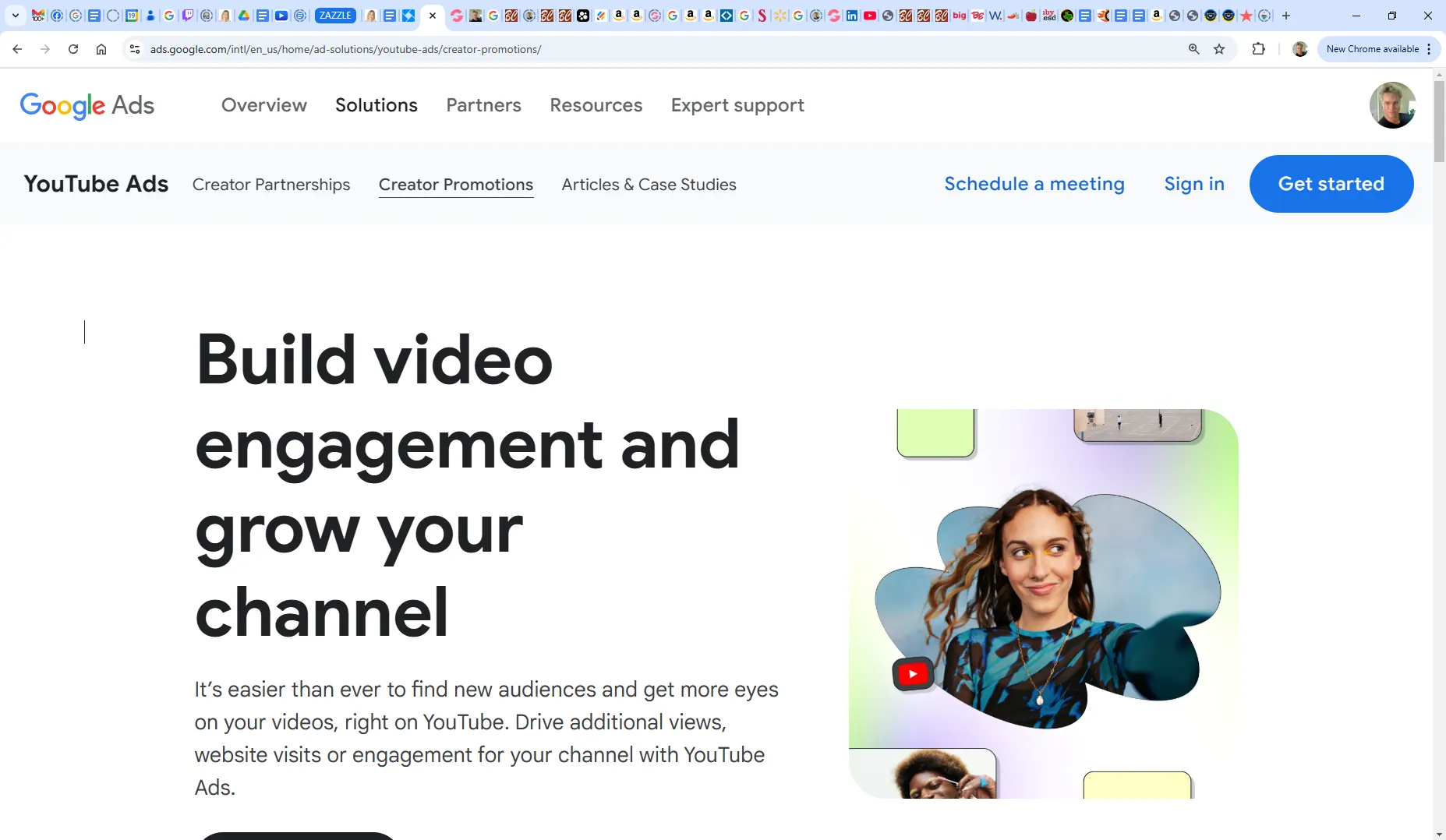Switch to the ZAZZLE tab
Viewport: 1446px width, 840px height.
[x=336, y=16]
